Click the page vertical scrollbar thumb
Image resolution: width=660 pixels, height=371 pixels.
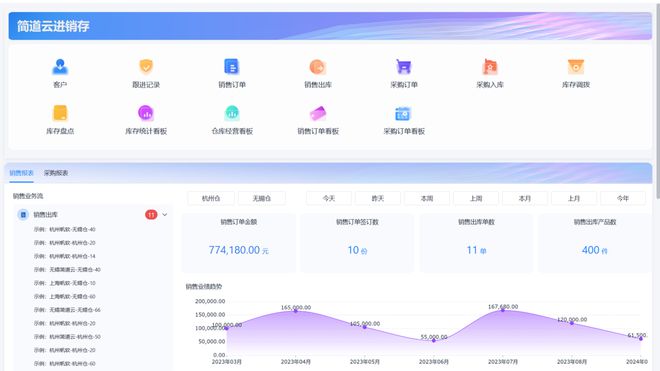pyautogui.click(x=657, y=101)
